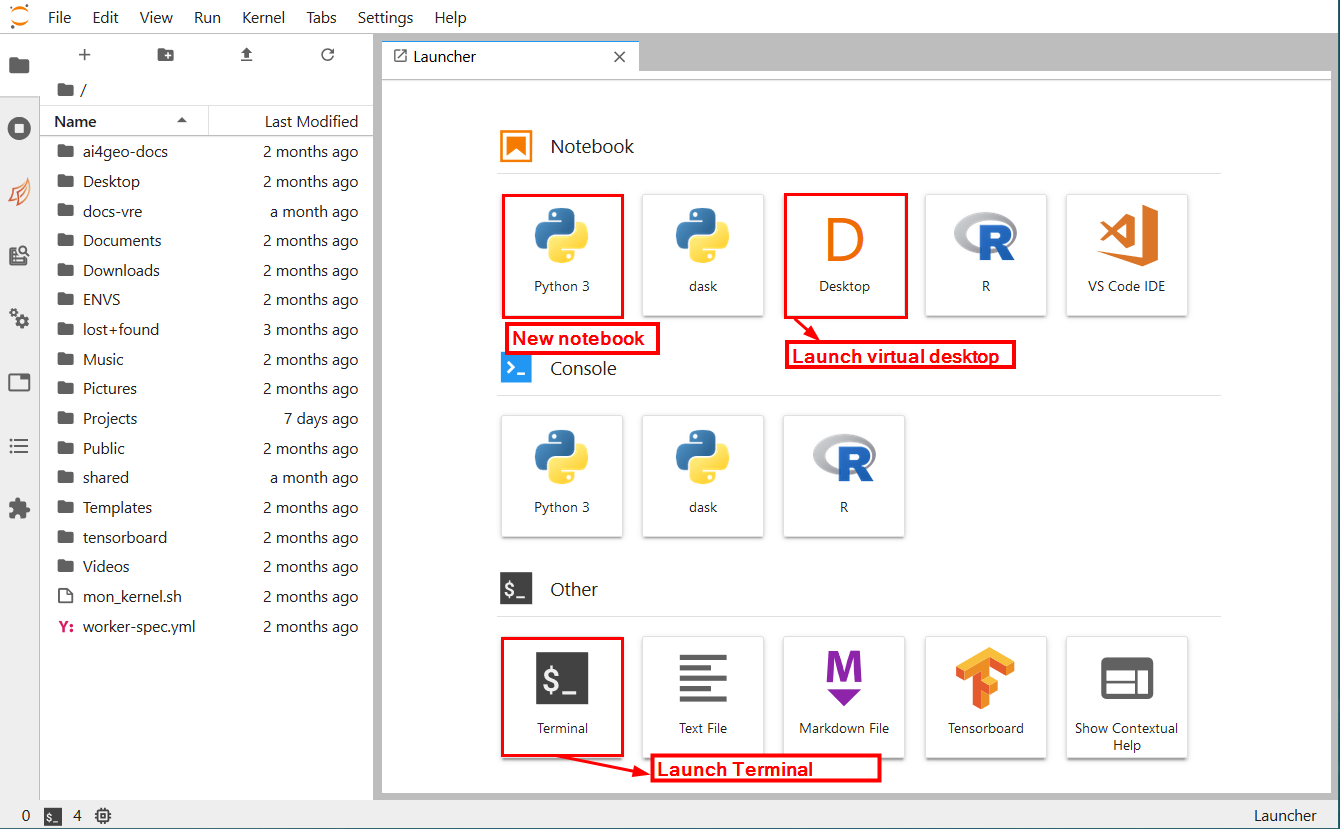
Task: Sort files by the Name column
Action: click(124, 121)
